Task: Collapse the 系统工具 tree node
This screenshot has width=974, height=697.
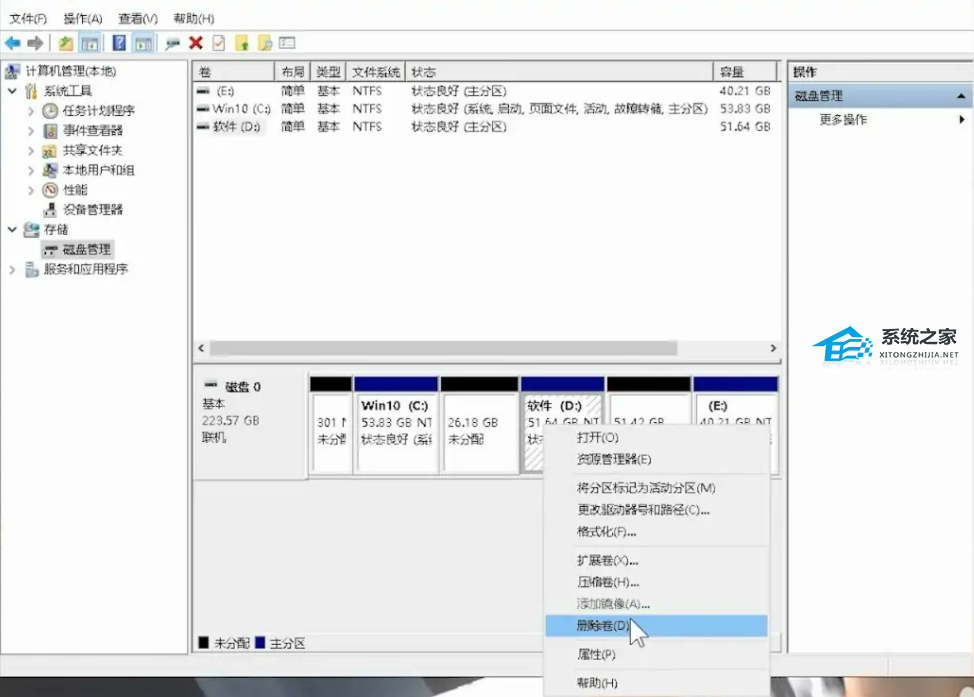Action: (x=12, y=91)
